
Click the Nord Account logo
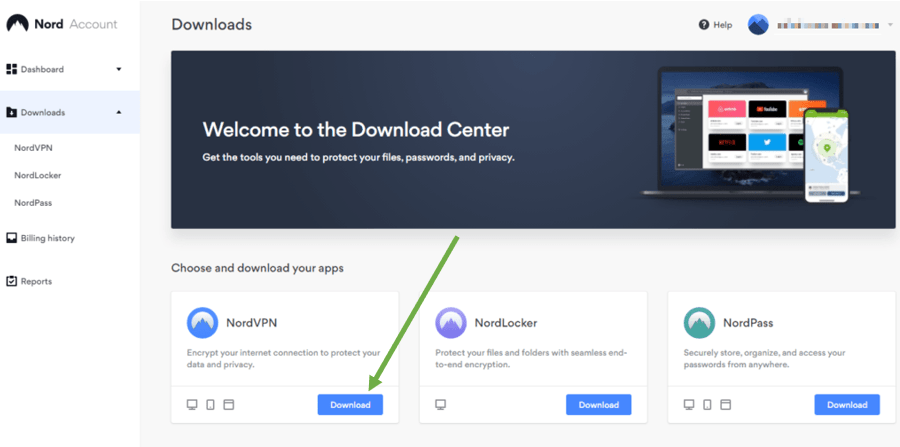tap(61, 24)
